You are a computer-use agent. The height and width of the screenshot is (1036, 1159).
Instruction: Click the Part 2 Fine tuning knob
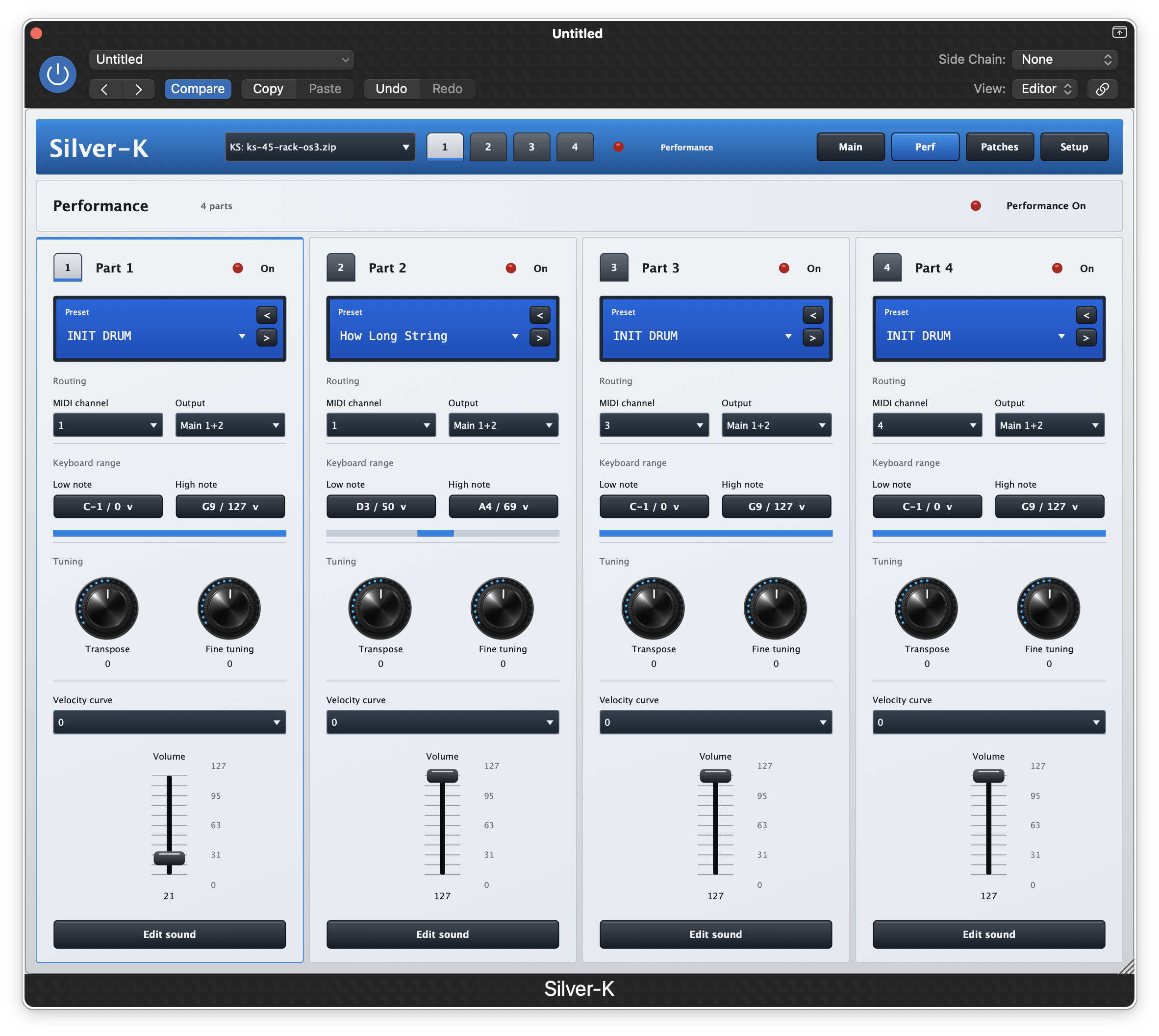tap(503, 608)
